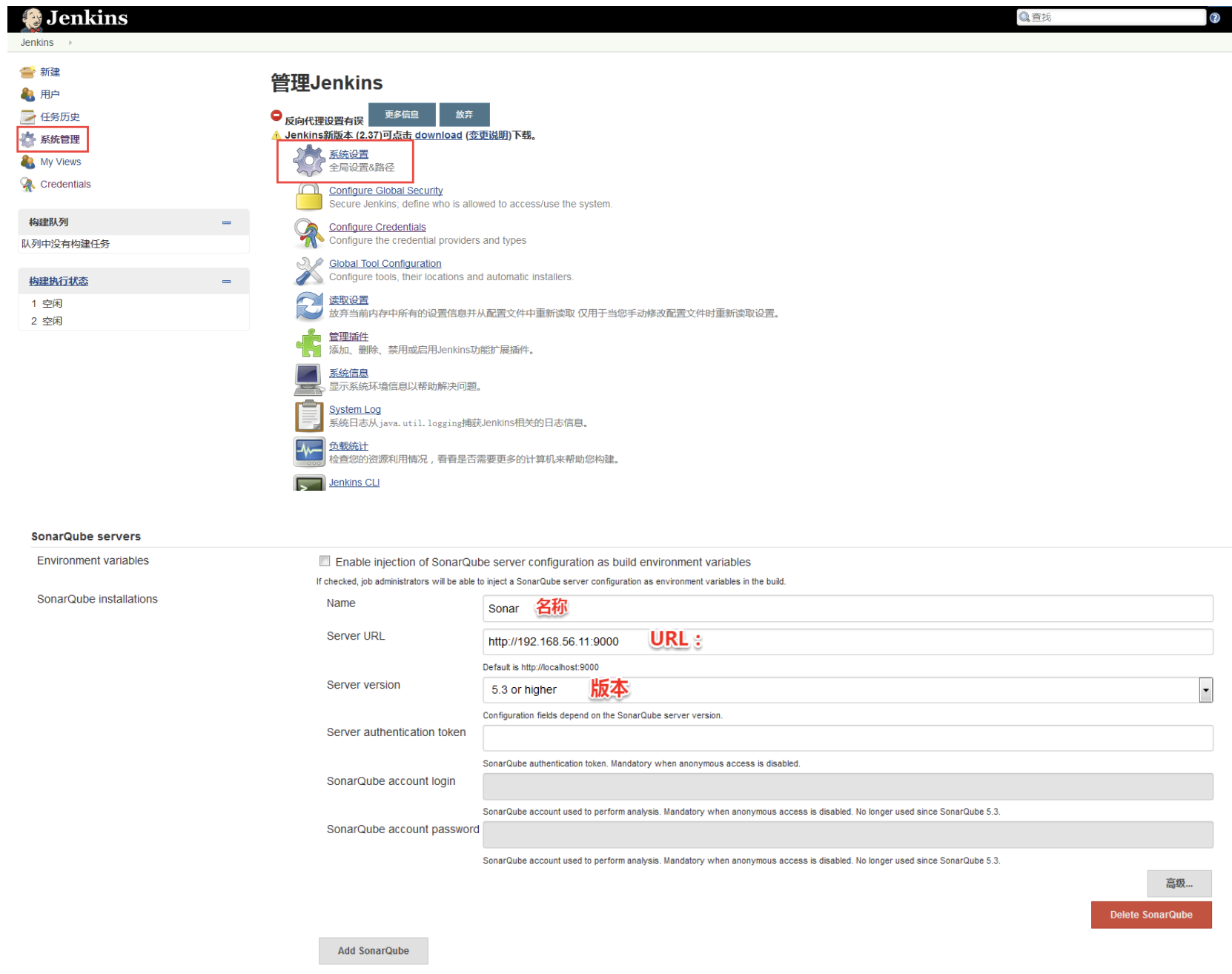Expand the Jenkins breadcrumb arrow
Image resolution: width=1232 pixels, height=974 pixels.
[70, 42]
